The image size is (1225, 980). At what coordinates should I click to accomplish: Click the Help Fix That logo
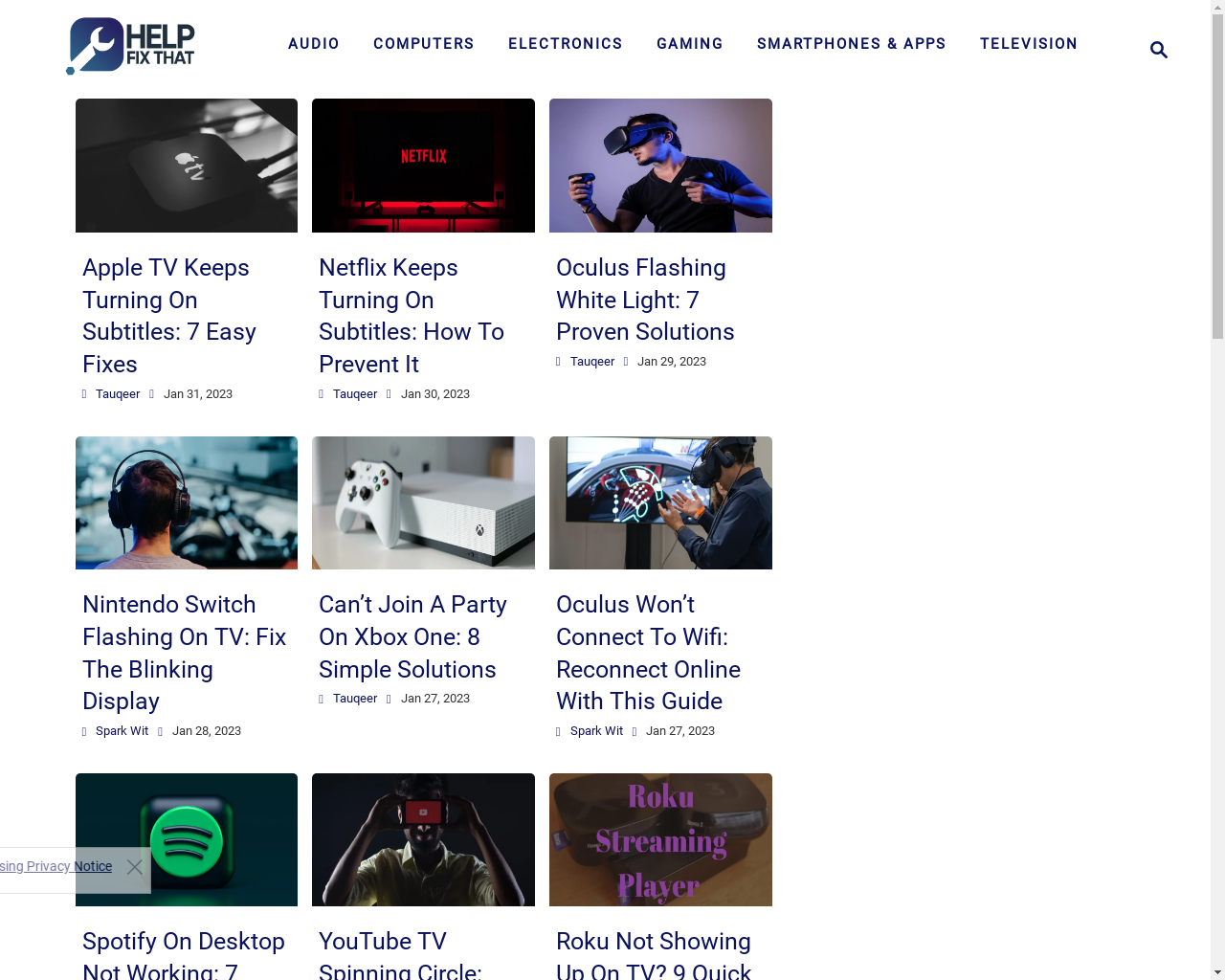[x=130, y=46]
